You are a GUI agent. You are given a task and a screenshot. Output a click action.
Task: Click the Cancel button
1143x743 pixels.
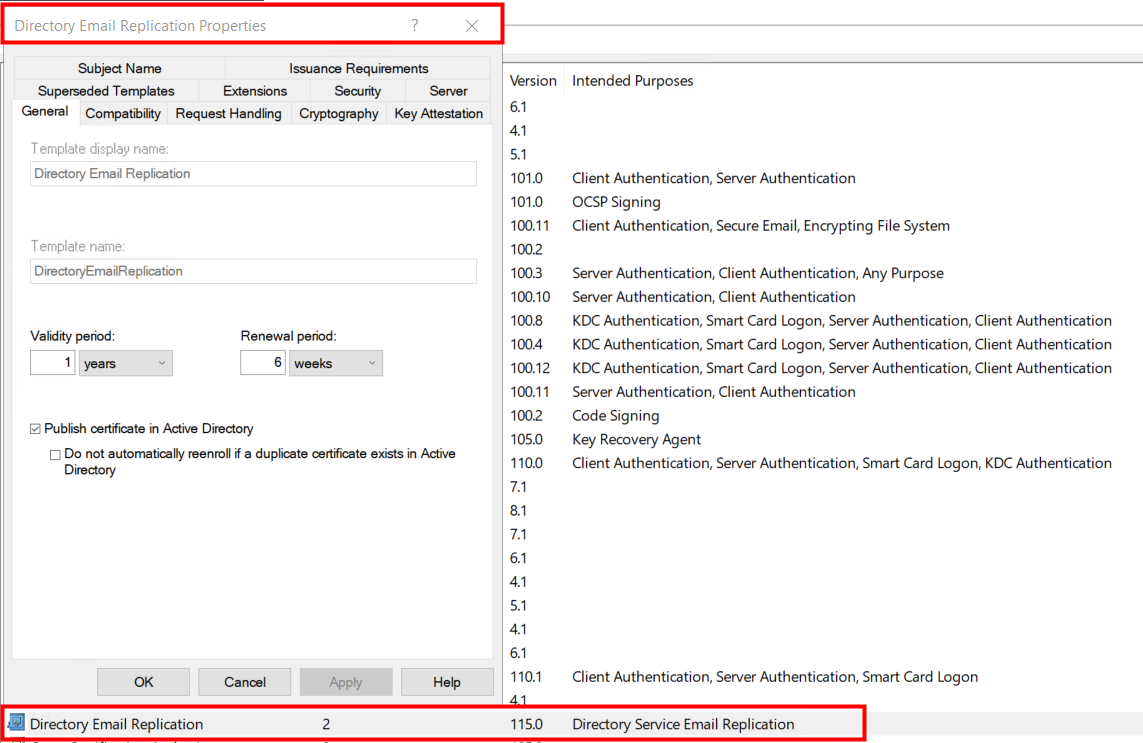click(x=244, y=682)
